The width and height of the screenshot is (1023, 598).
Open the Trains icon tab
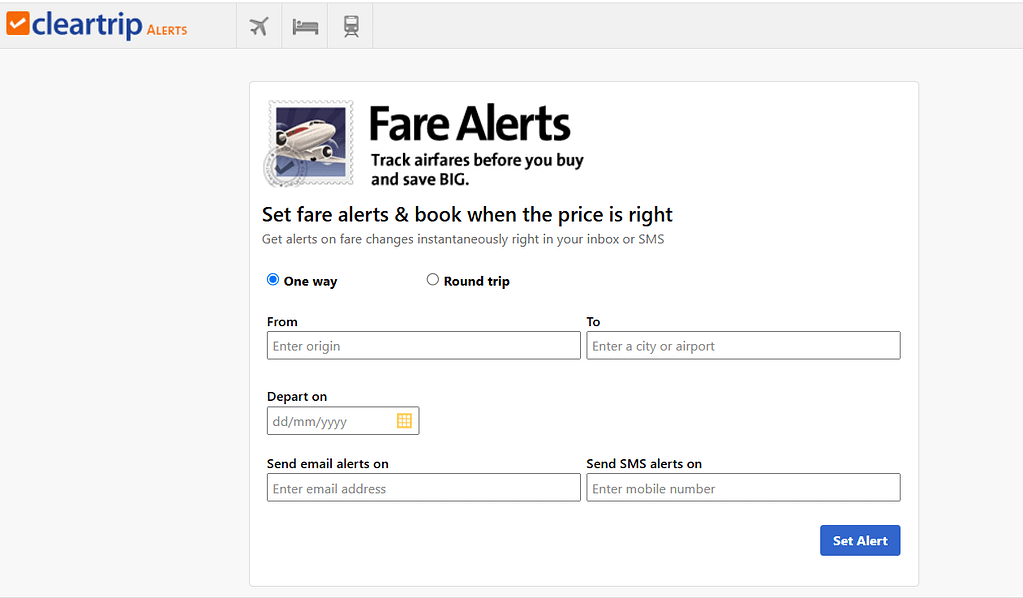351,26
